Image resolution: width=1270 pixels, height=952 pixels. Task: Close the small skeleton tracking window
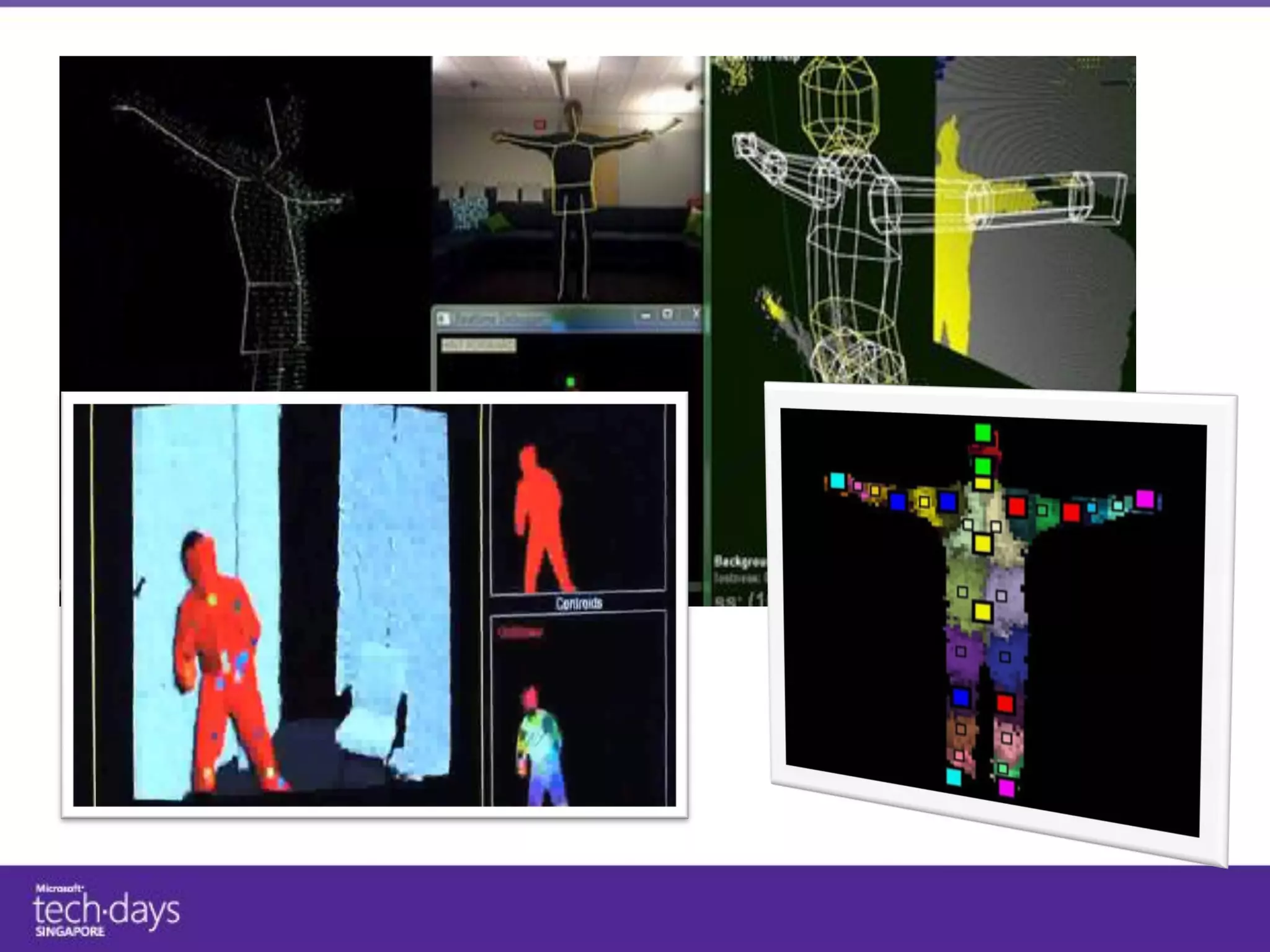695,314
